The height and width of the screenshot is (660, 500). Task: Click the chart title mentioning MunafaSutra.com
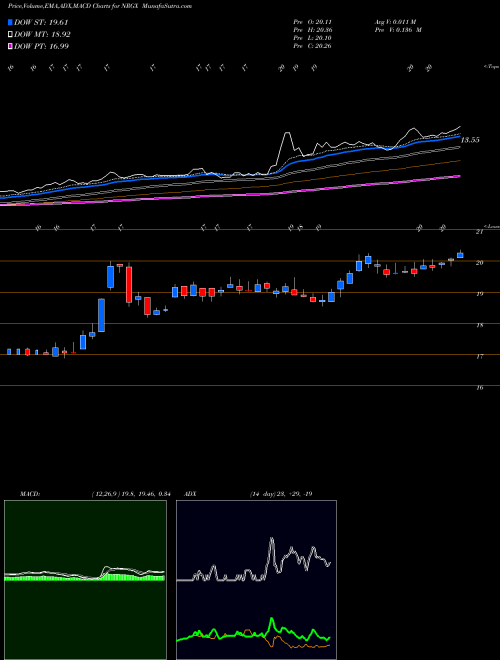[100, 6]
